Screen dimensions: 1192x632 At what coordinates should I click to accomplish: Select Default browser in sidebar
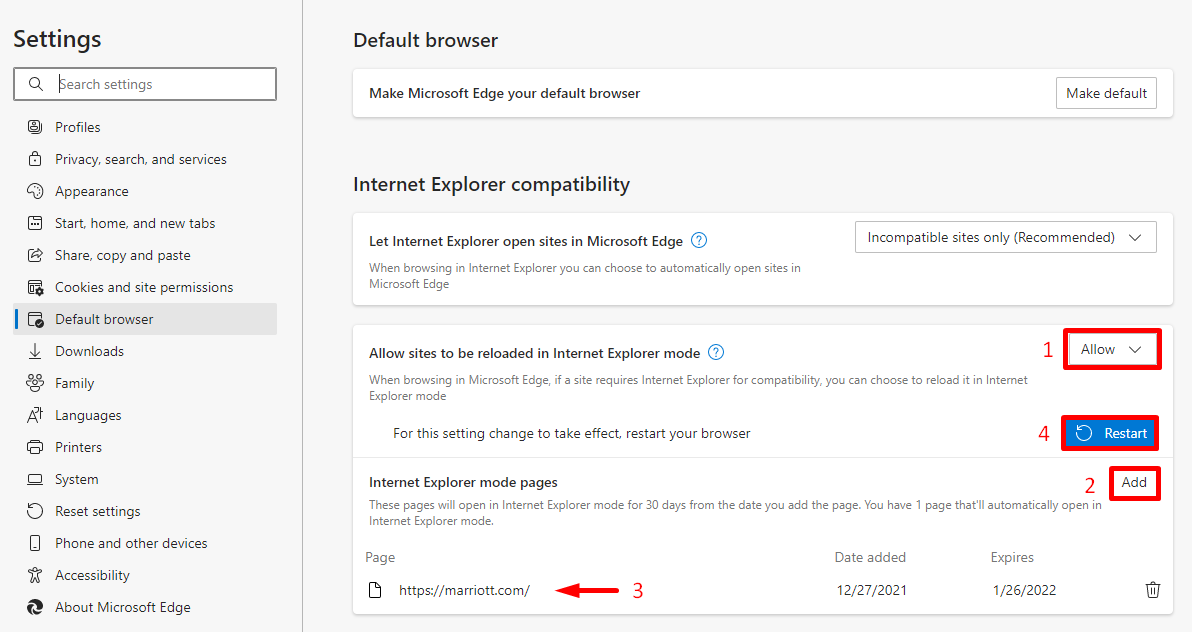[x=145, y=319]
